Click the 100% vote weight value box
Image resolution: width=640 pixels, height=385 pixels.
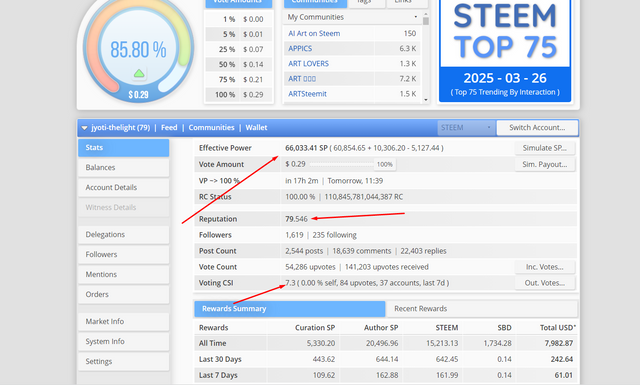click(x=384, y=165)
